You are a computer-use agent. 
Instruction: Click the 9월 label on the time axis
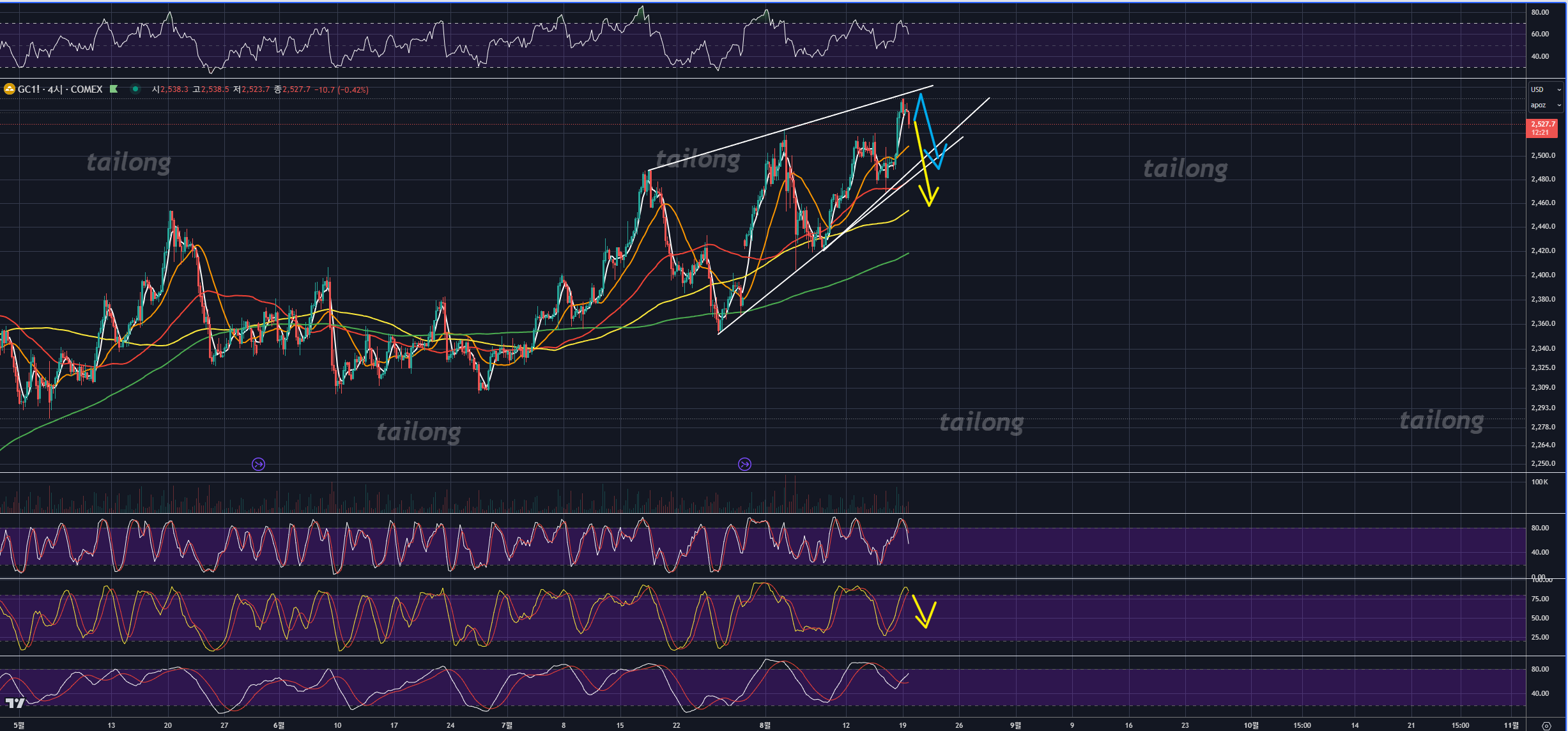click(x=1015, y=725)
